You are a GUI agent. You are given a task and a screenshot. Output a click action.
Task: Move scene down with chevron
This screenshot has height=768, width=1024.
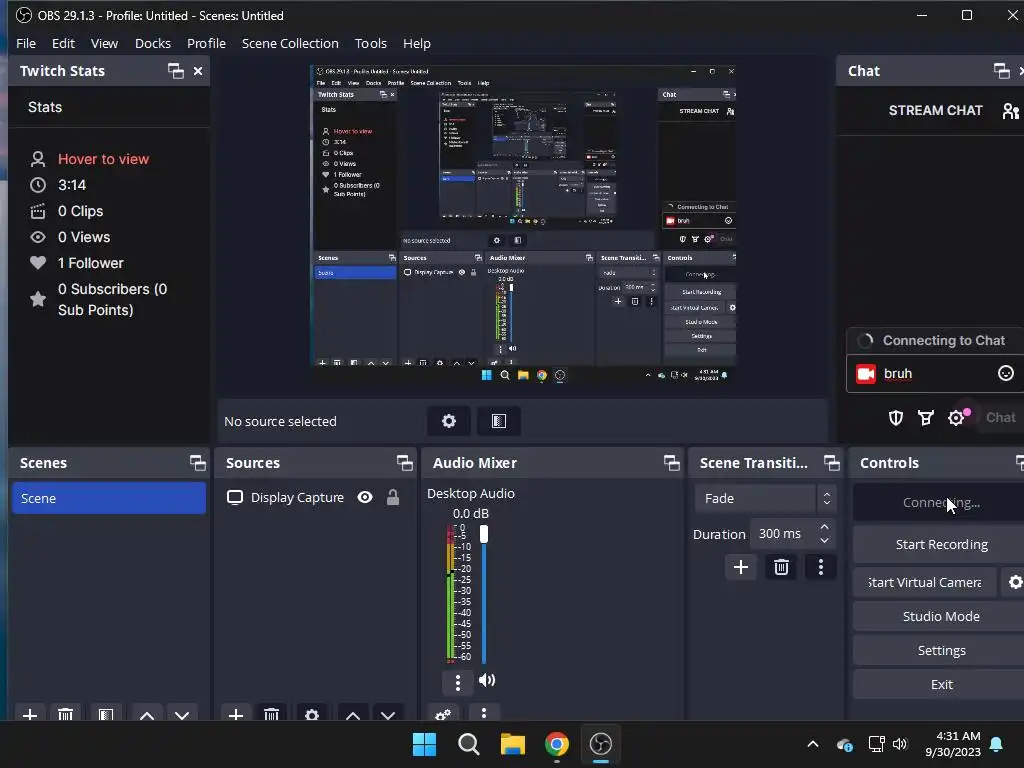[x=182, y=714]
